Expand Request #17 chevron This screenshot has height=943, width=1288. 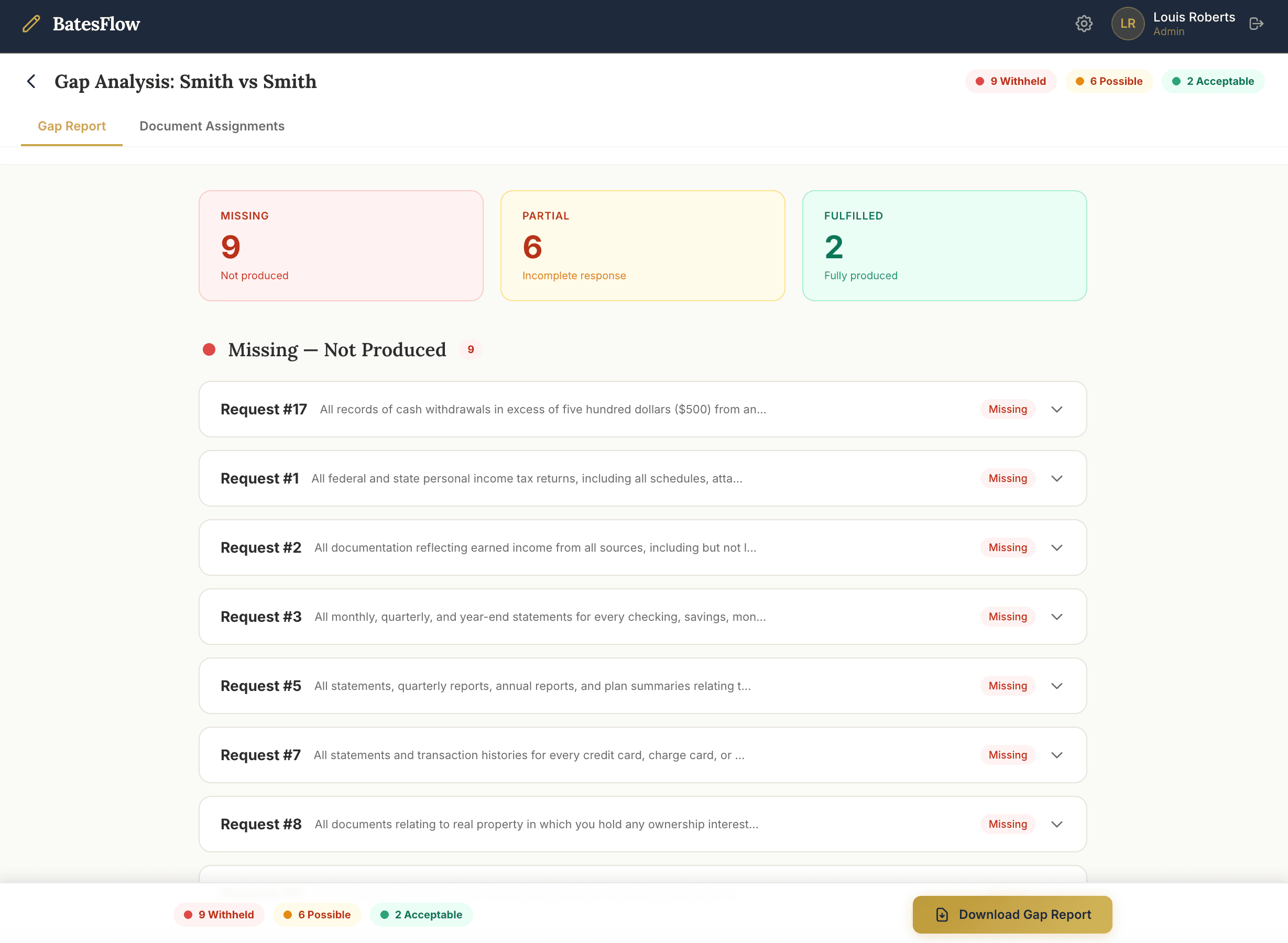click(x=1057, y=409)
